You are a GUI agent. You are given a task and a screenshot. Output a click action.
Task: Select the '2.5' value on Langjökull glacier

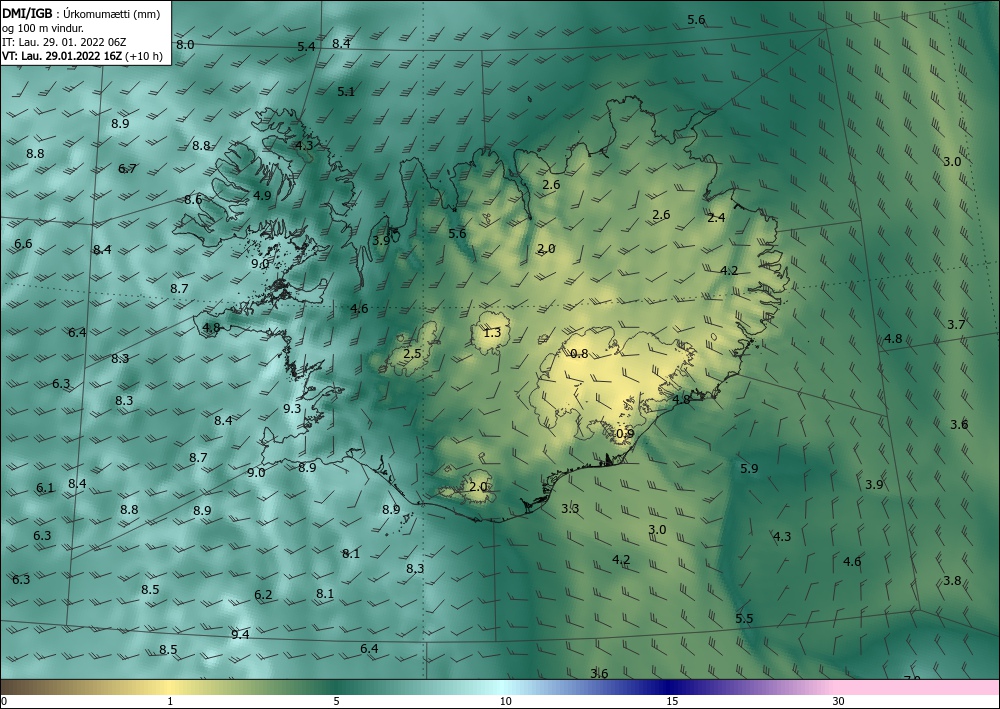(x=413, y=354)
